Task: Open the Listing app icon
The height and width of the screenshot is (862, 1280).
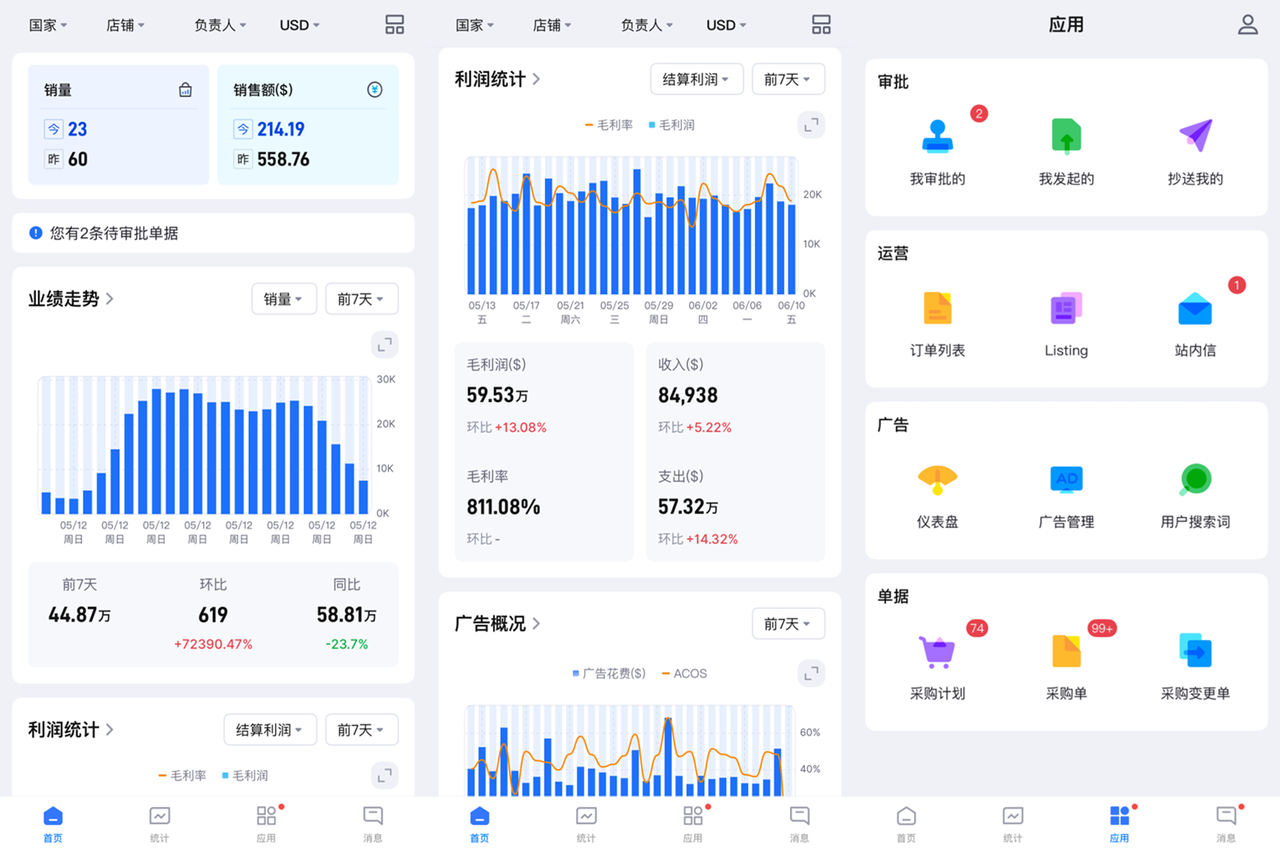Action: tap(1066, 308)
